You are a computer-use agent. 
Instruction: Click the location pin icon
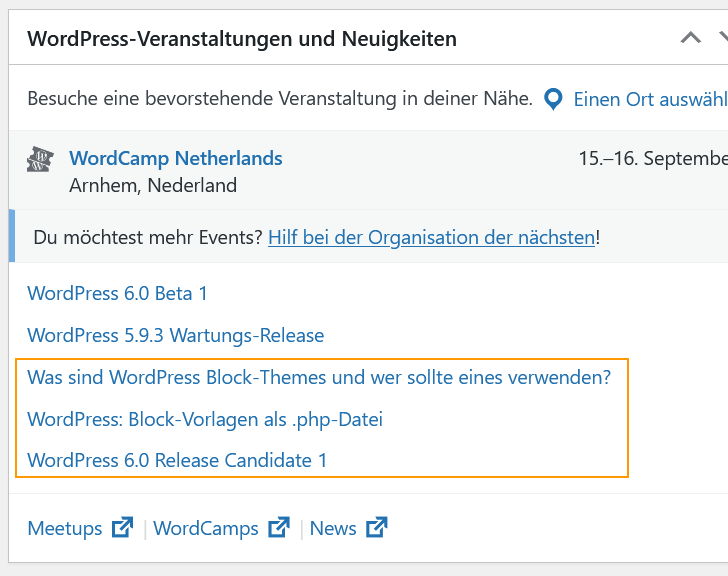pyautogui.click(x=553, y=99)
